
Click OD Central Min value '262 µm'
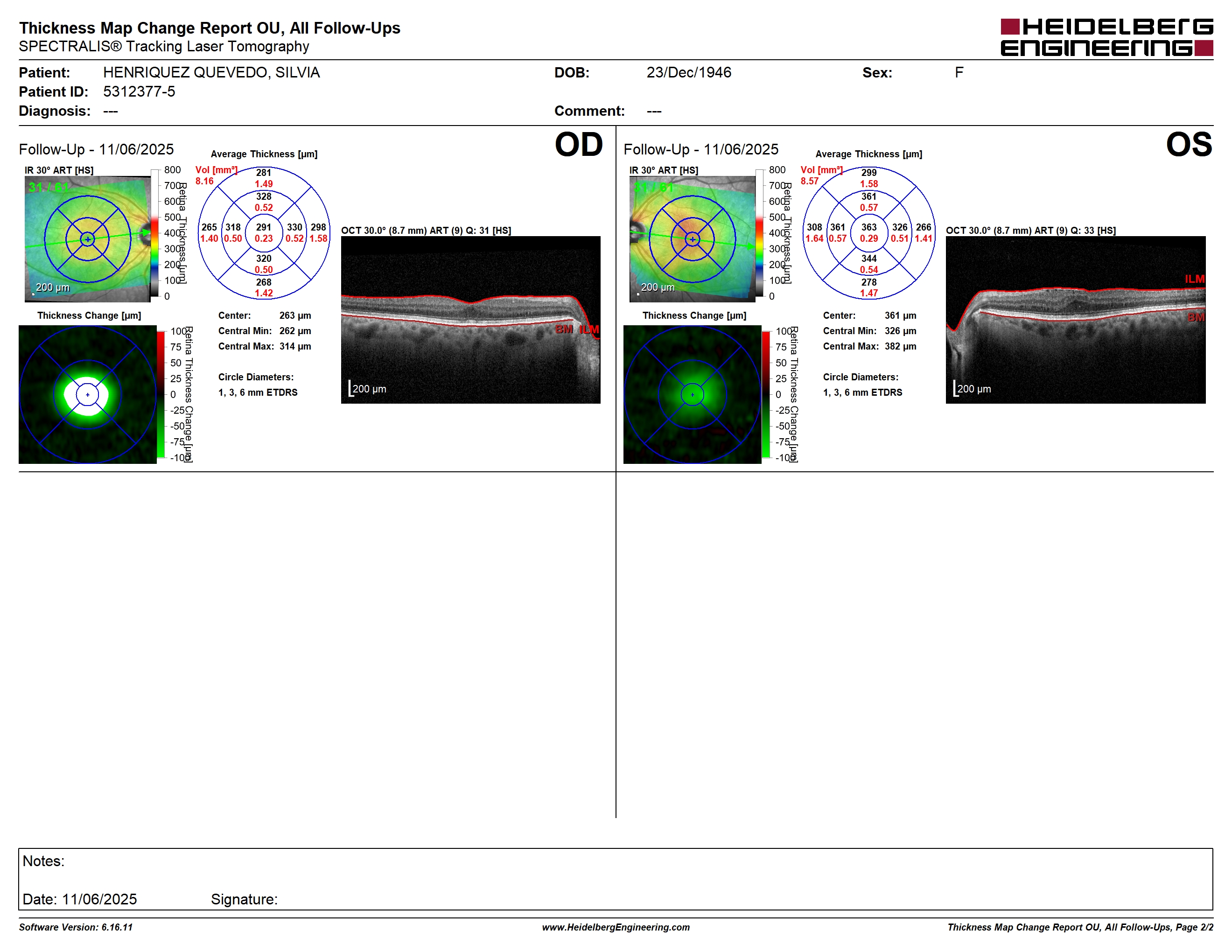[x=295, y=331]
